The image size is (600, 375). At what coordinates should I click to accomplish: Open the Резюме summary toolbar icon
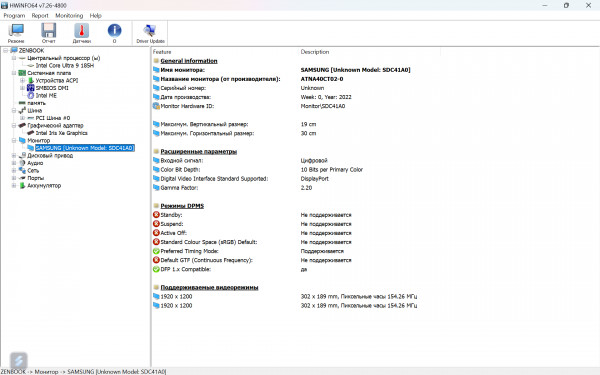coord(16,33)
